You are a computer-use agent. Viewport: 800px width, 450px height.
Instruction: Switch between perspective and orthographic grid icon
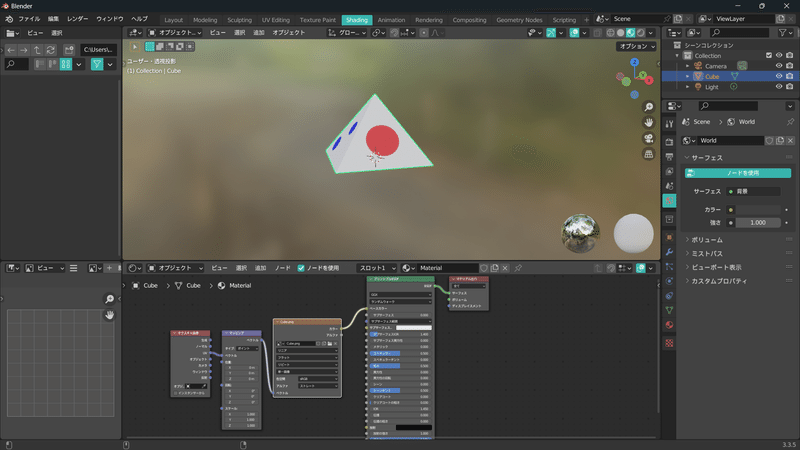coord(648,154)
